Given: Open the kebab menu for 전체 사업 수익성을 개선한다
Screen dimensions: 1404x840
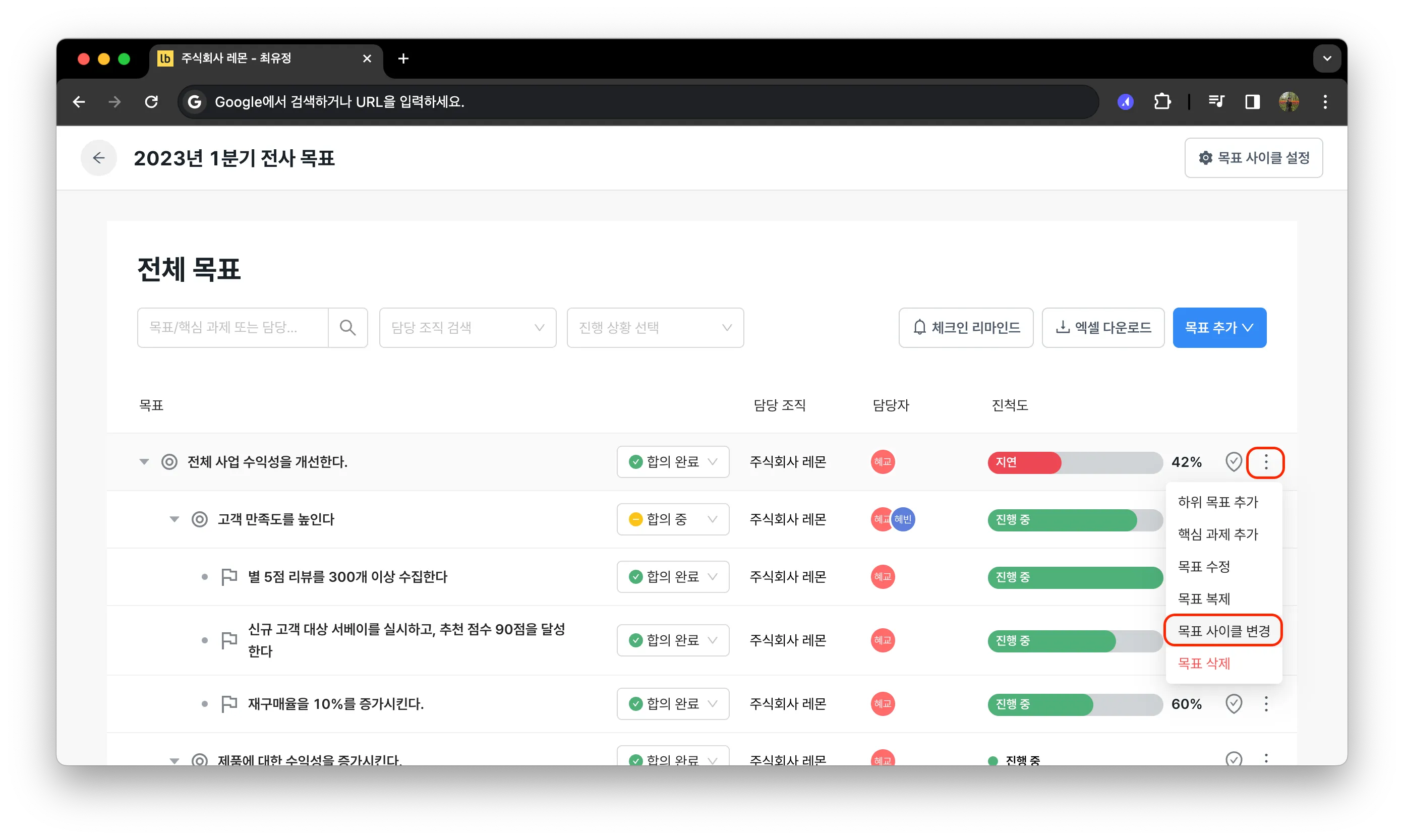Looking at the screenshot, I should (x=1266, y=462).
